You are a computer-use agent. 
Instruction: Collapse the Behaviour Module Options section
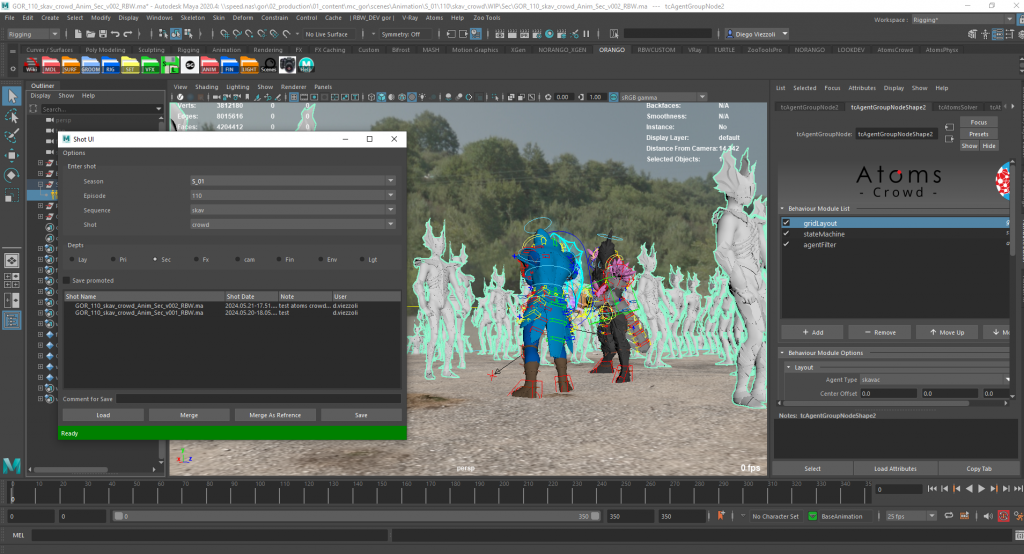[782, 353]
